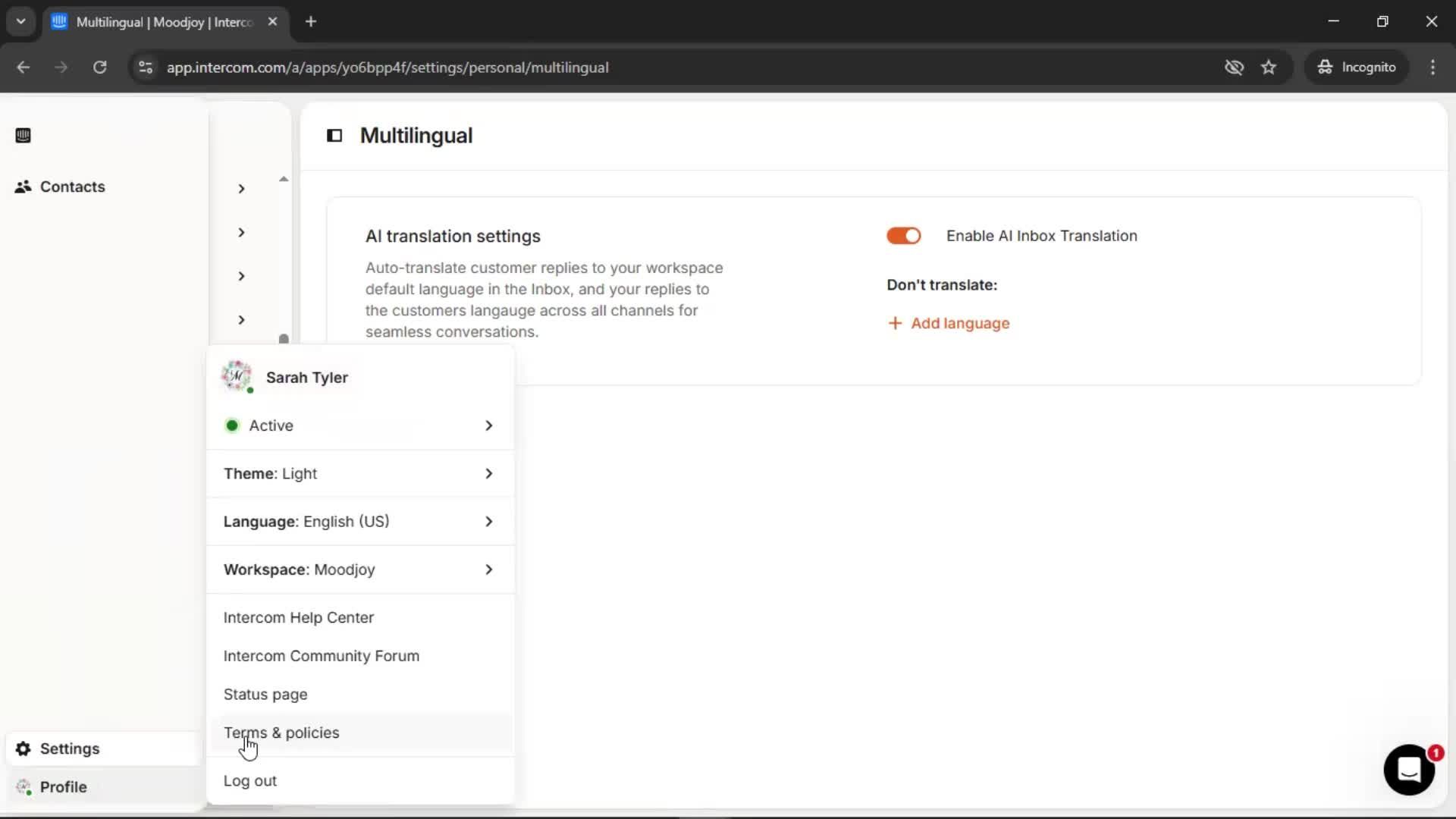Open Intercom Help Center menu item
This screenshot has width=1456, height=819.
[x=360, y=618]
